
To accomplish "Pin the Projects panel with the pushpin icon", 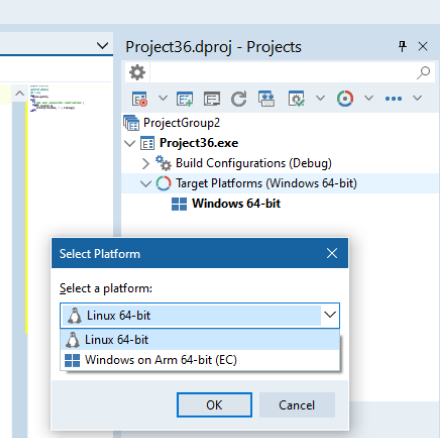I will click(x=402, y=46).
